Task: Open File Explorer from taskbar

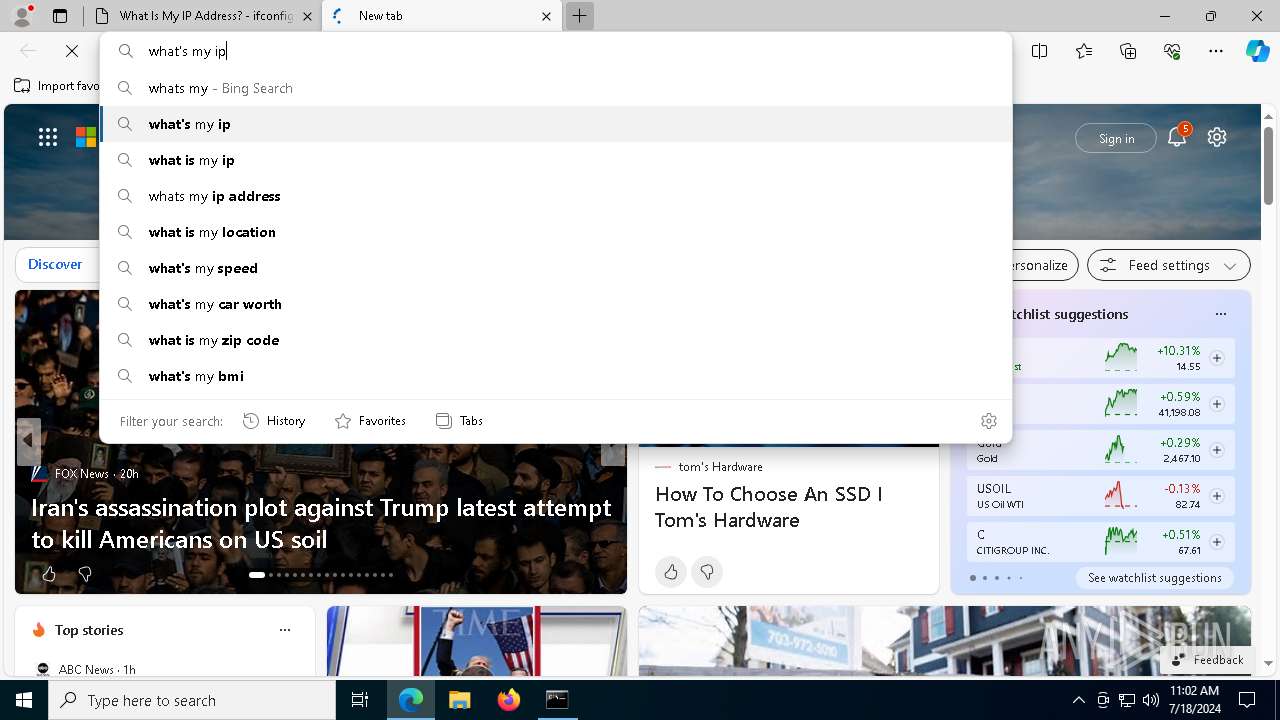Action: [x=459, y=700]
